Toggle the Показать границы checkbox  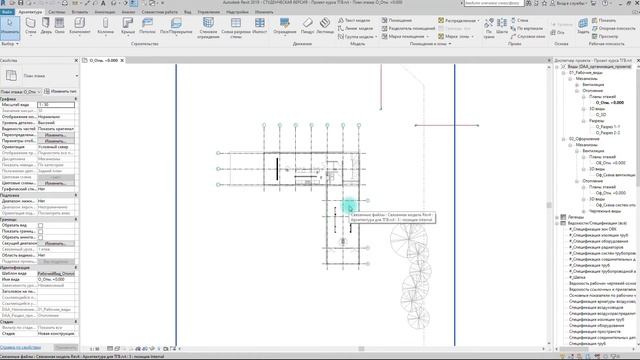coord(40,231)
